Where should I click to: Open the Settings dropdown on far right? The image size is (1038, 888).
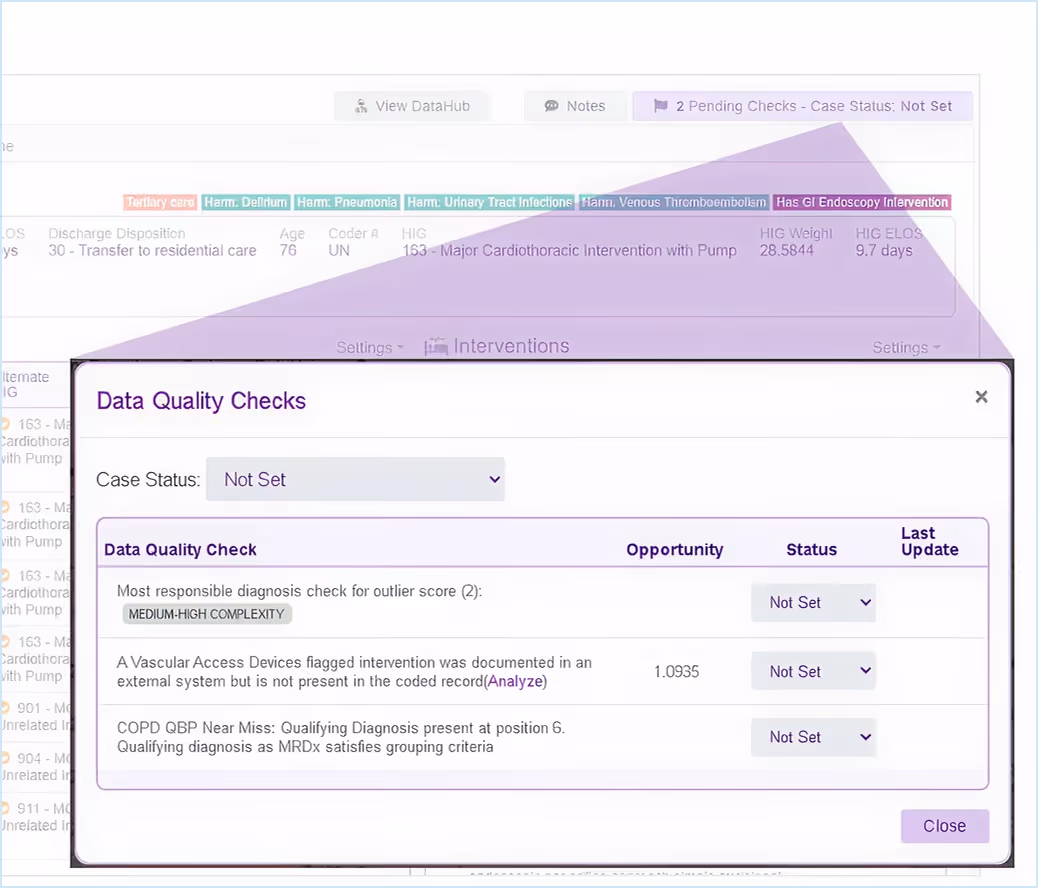pos(906,348)
